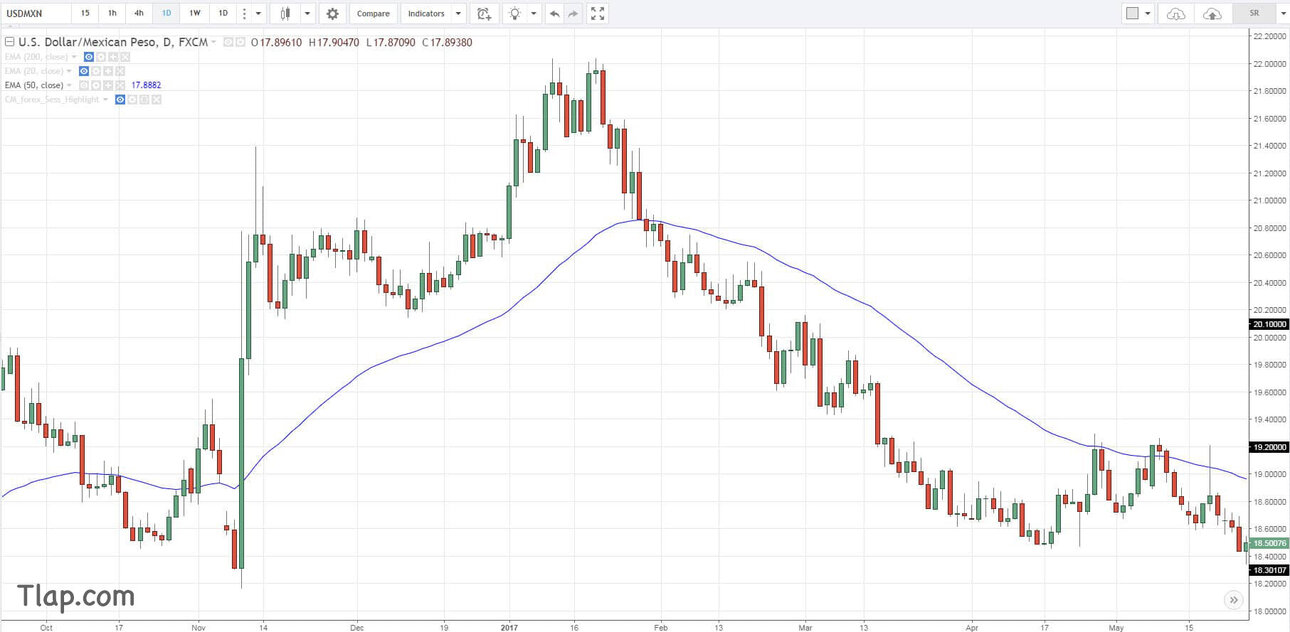The width and height of the screenshot is (1290, 632).
Task: Toggle visibility eye of EMA (50, close)
Action: click(x=84, y=85)
